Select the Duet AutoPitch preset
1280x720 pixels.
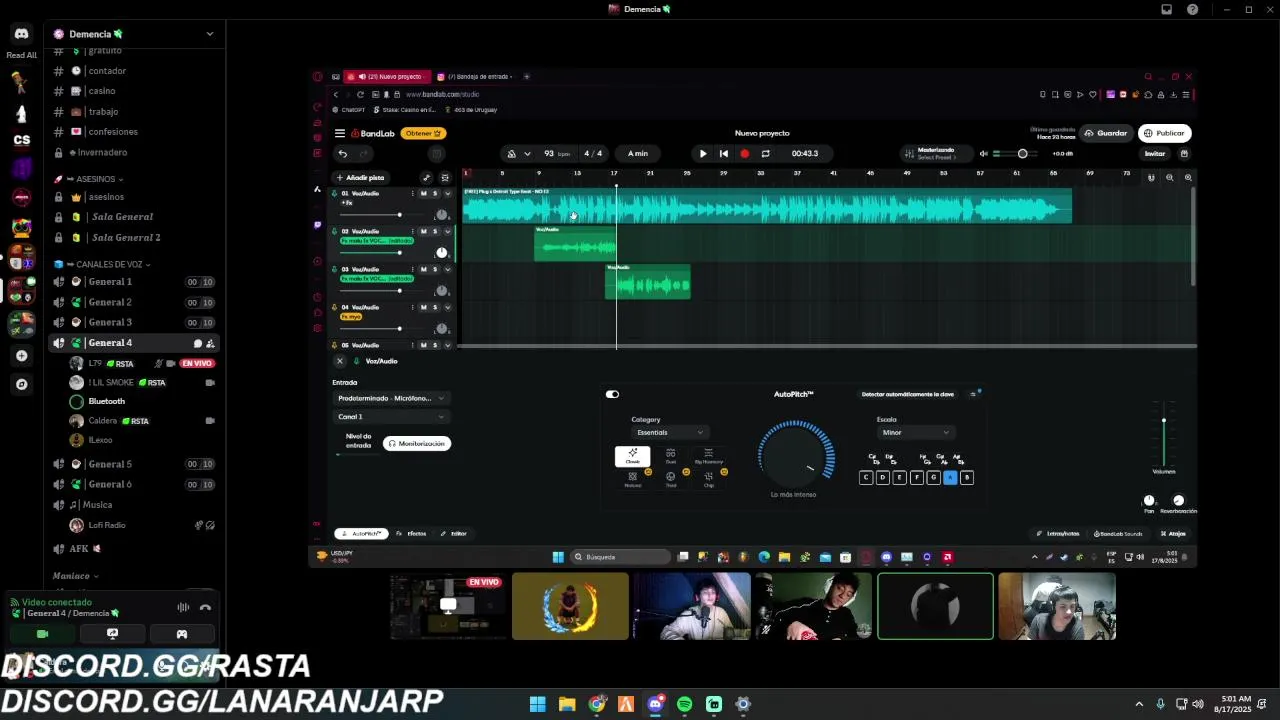(x=670, y=457)
